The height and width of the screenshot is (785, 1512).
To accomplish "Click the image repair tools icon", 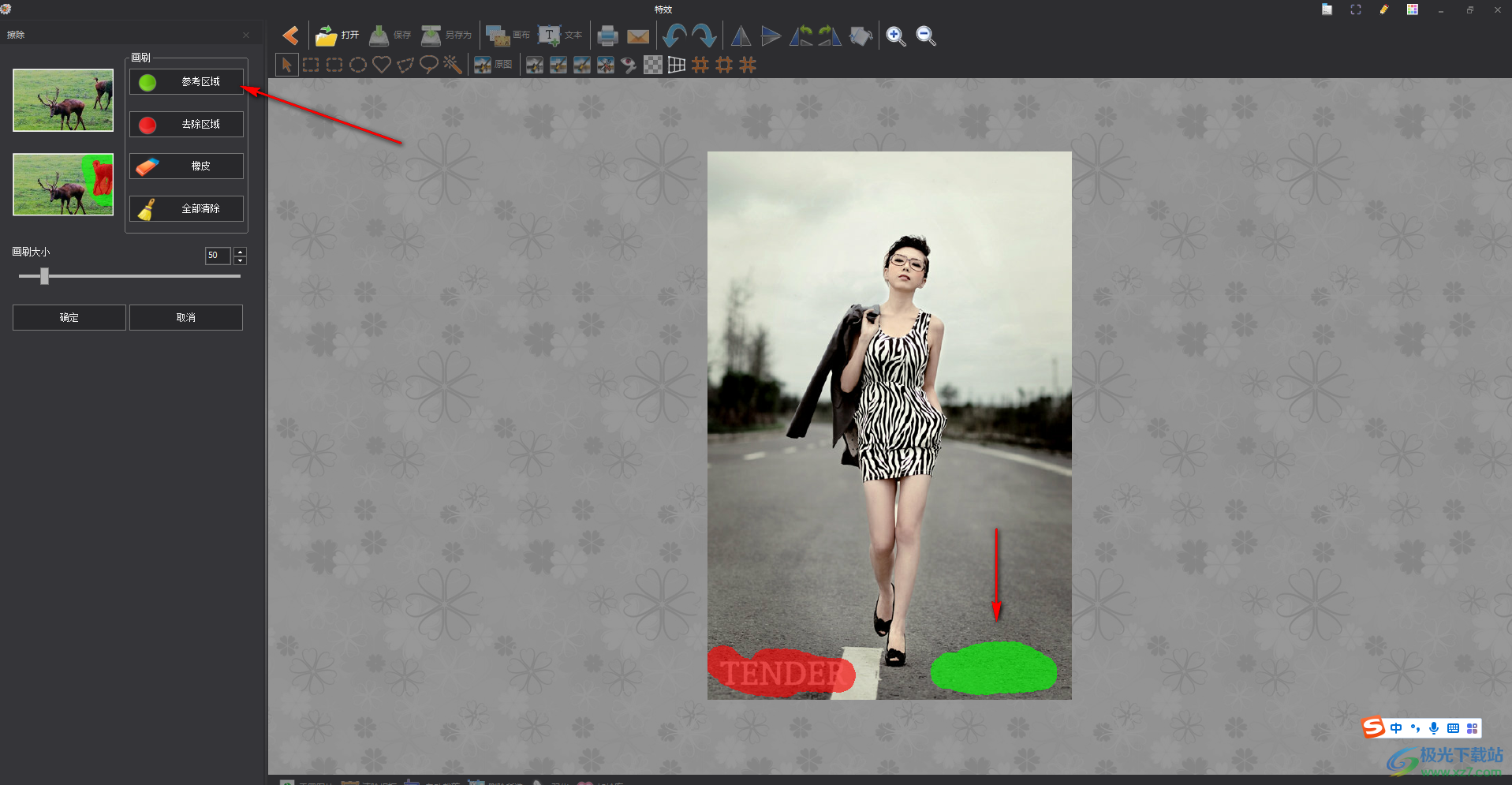I will [x=606, y=65].
